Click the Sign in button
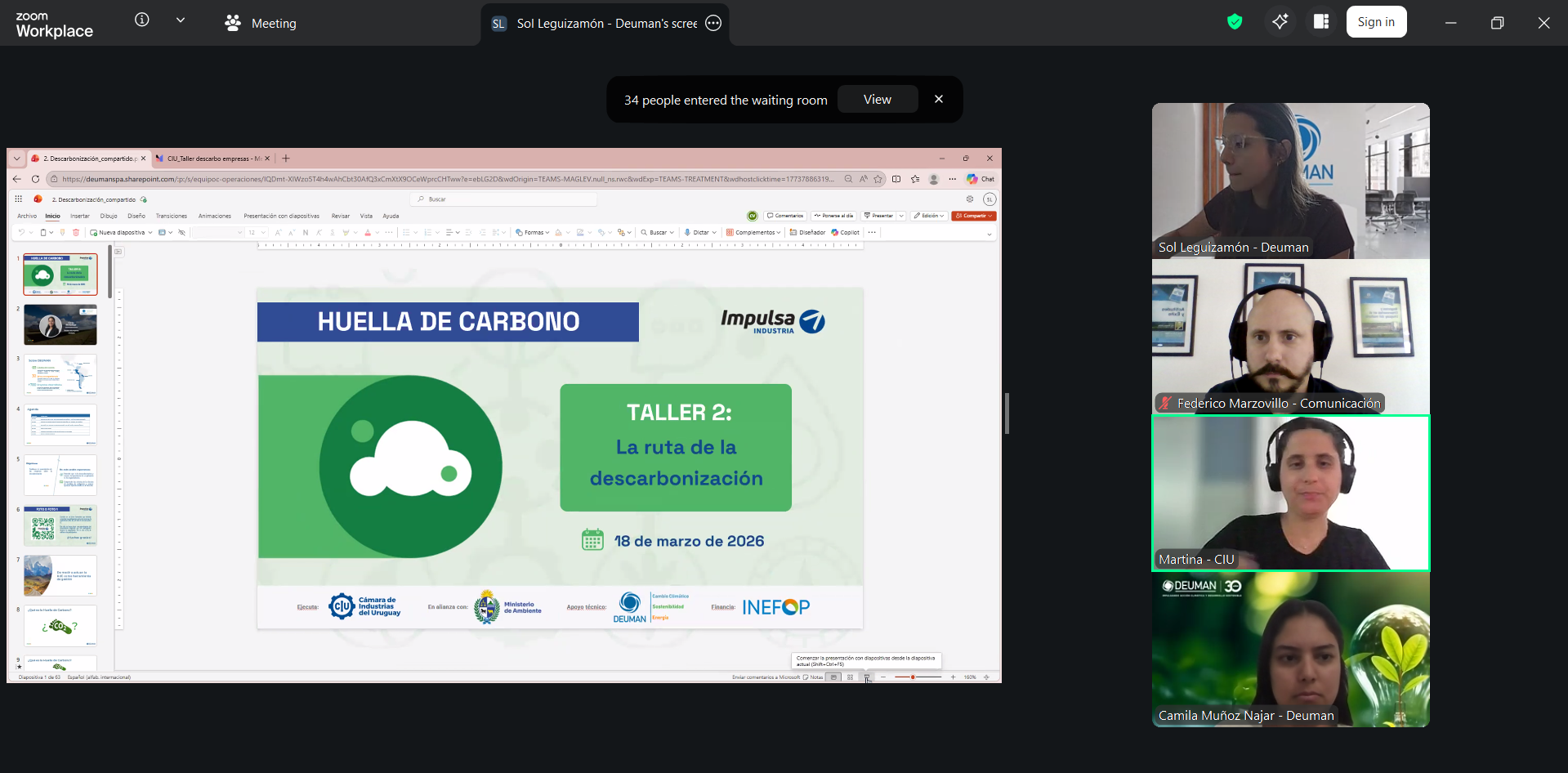 tap(1376, 22)
